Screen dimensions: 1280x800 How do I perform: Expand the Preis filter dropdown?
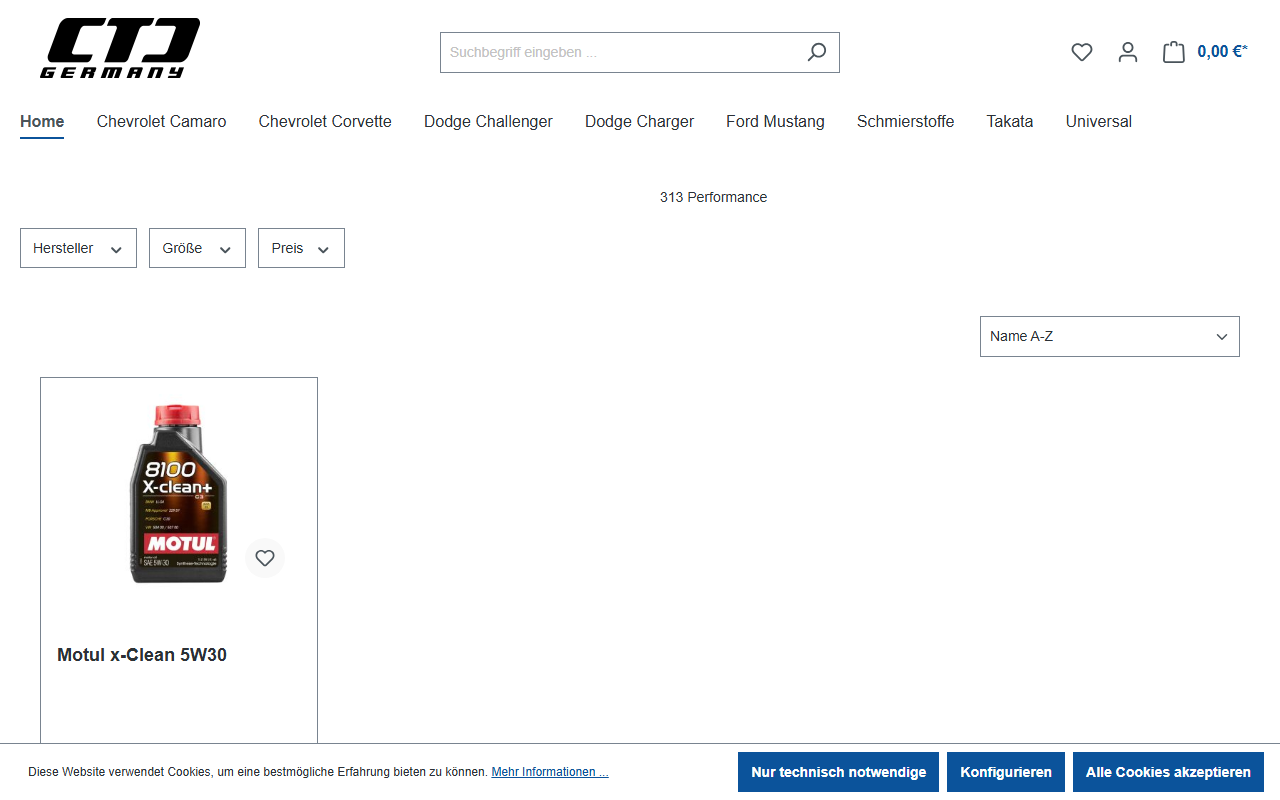point(301,248)
